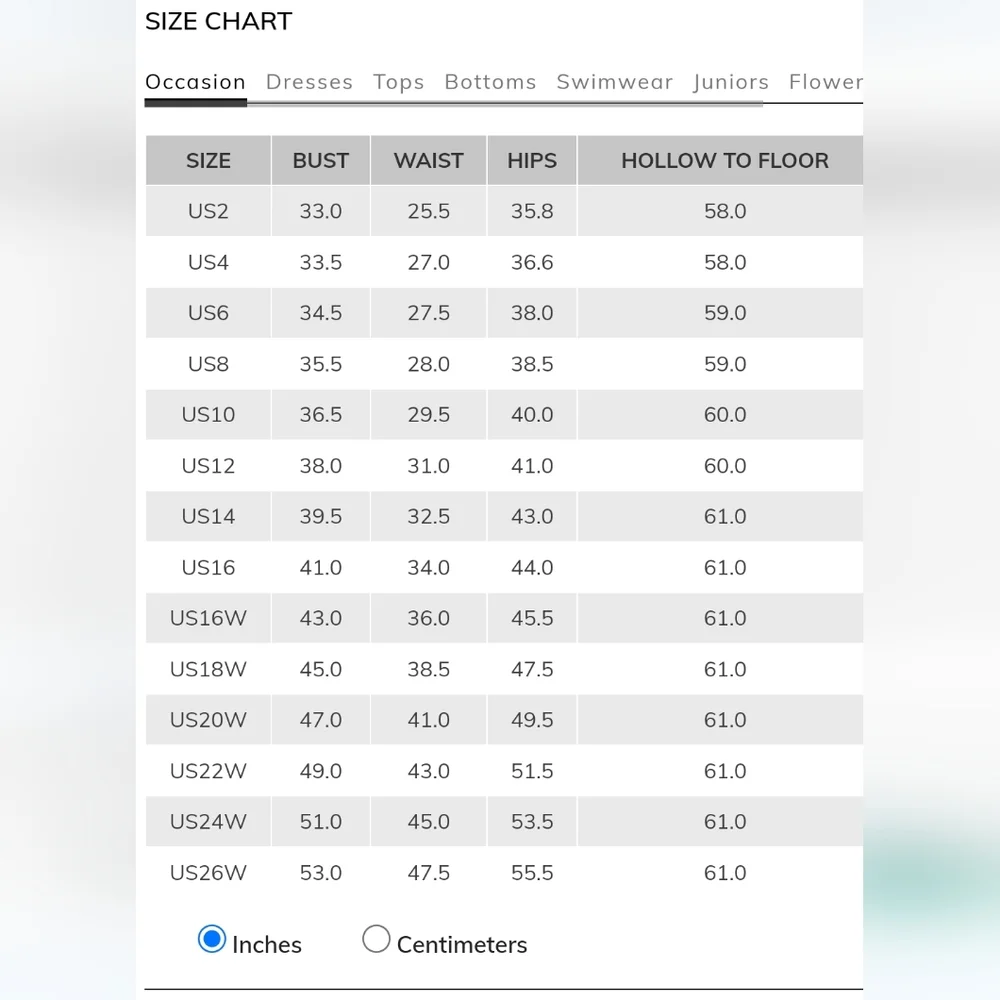The image size is (1000, 1000).
Task: Select the Juniors tab
Action: 730,82
